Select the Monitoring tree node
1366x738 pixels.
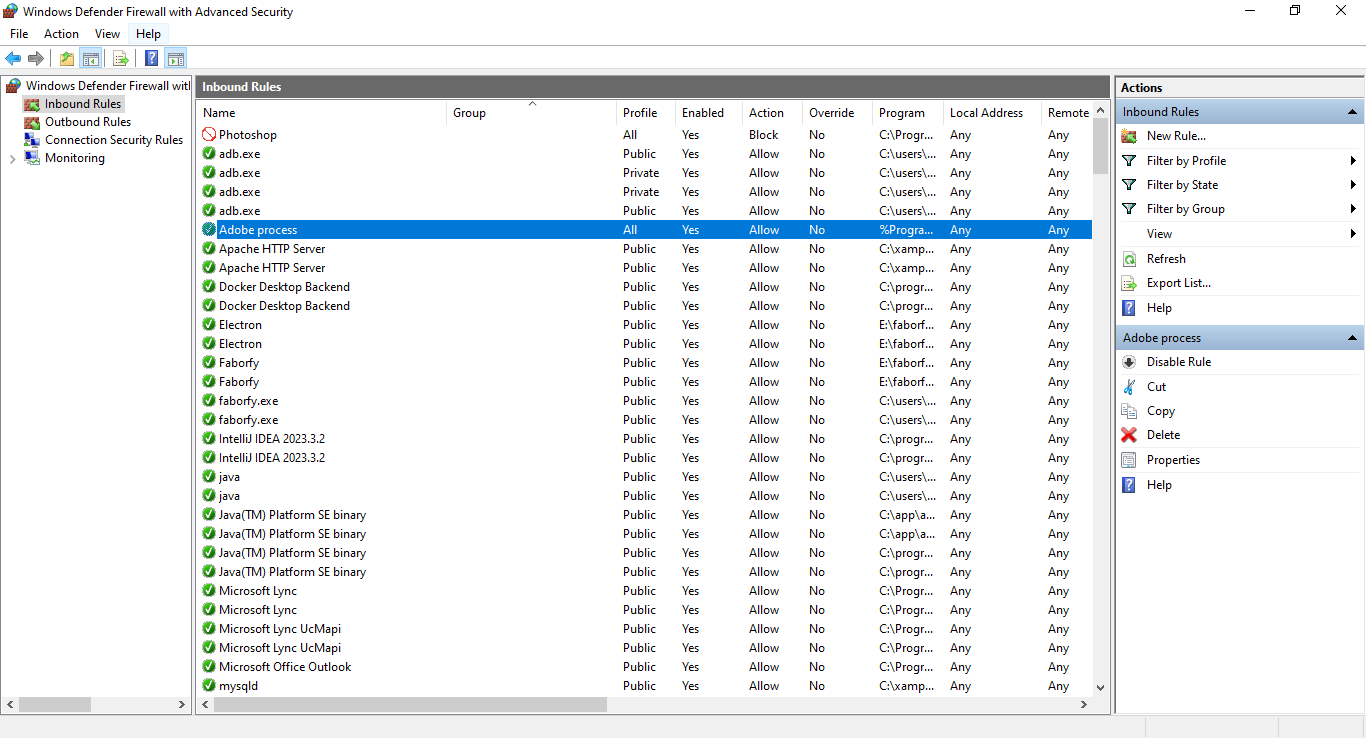(75, 158)
